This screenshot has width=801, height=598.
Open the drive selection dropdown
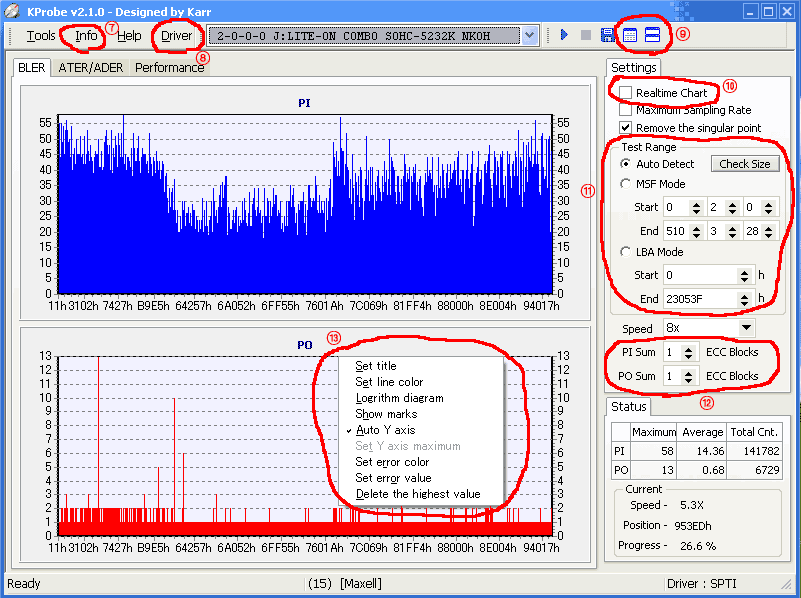tap(530, 36)
